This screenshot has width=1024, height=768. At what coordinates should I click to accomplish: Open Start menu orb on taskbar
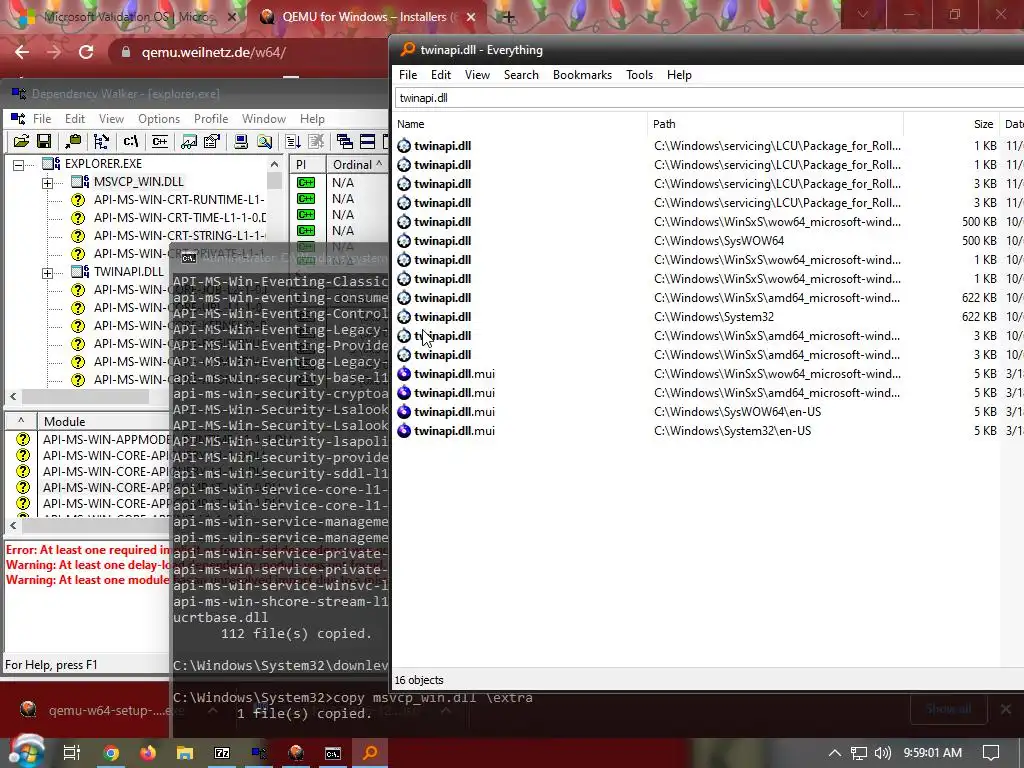27,752
